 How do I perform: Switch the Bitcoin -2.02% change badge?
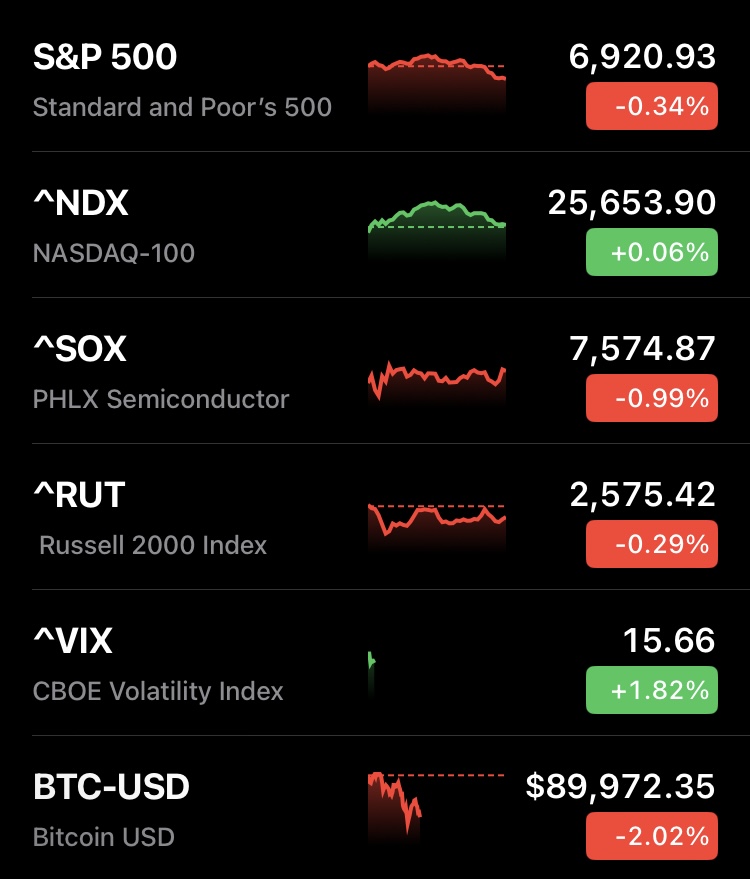pos(652,836)
